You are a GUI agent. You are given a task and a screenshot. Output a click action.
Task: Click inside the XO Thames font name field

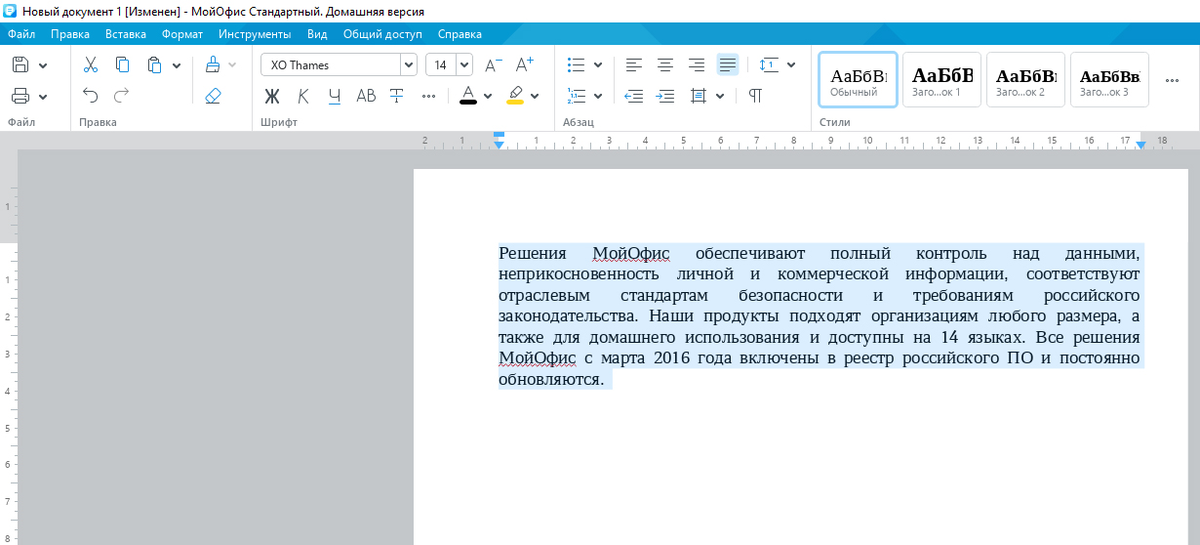tap(331, 65)
